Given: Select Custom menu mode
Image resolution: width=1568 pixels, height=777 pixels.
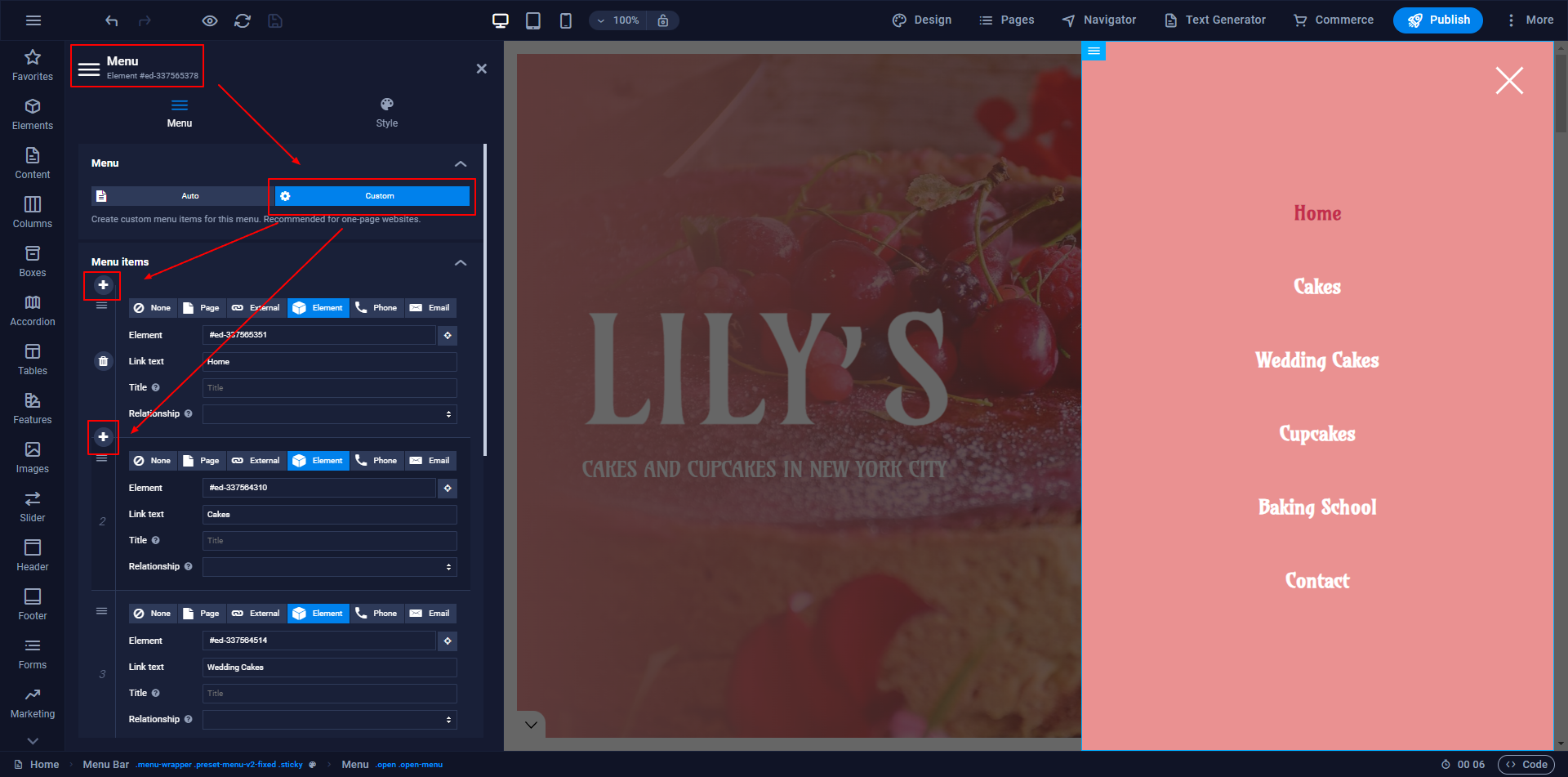Looking at the screenshot, I should coord(372,196).
